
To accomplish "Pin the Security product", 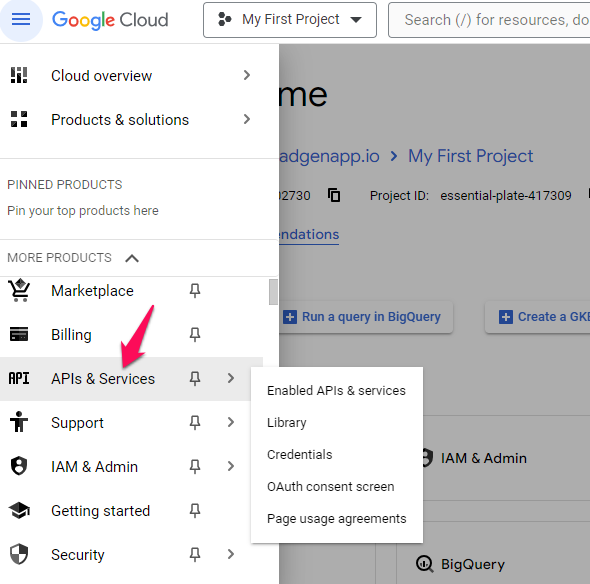I will (195, 554).
